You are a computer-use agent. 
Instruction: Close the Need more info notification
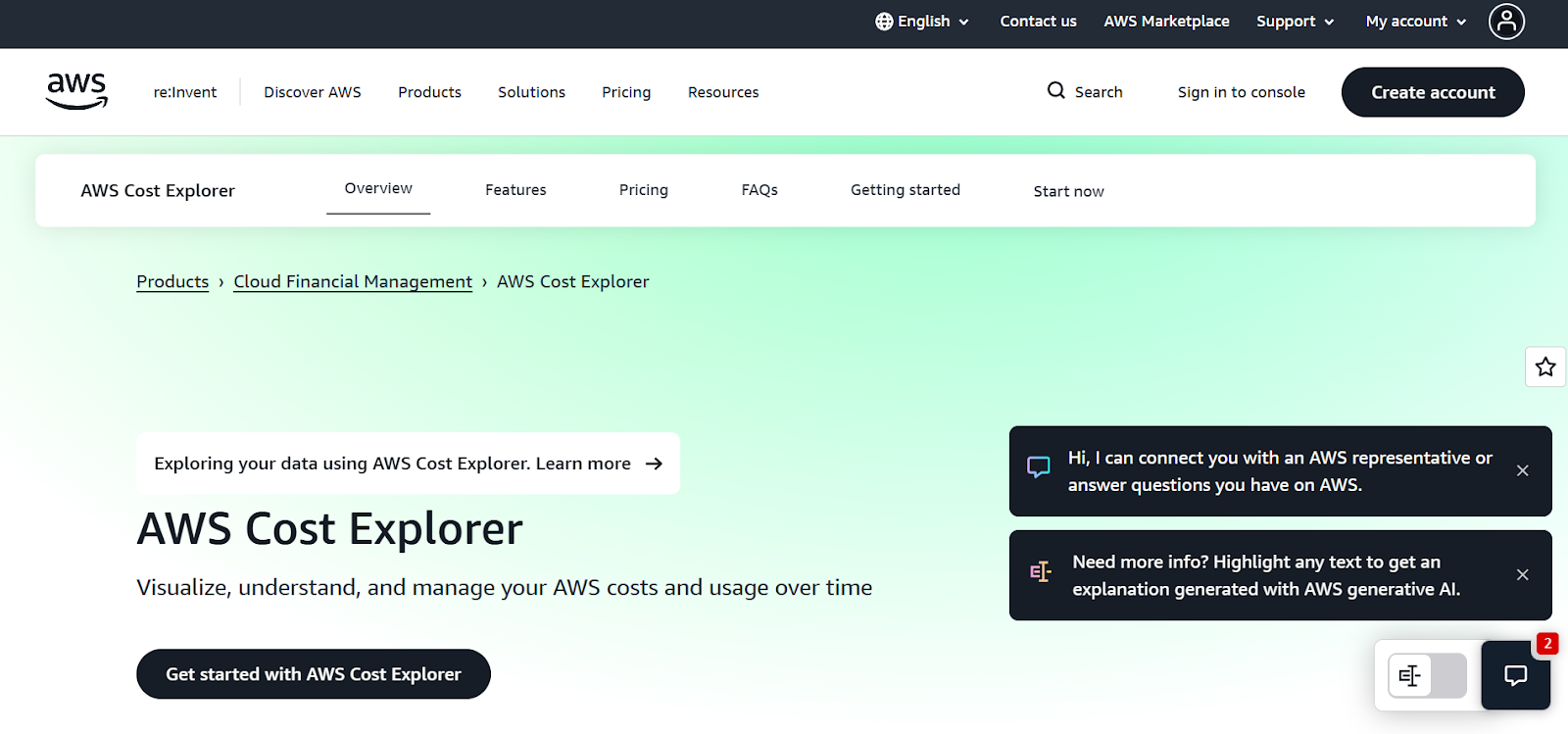[x=1522, y=574]
